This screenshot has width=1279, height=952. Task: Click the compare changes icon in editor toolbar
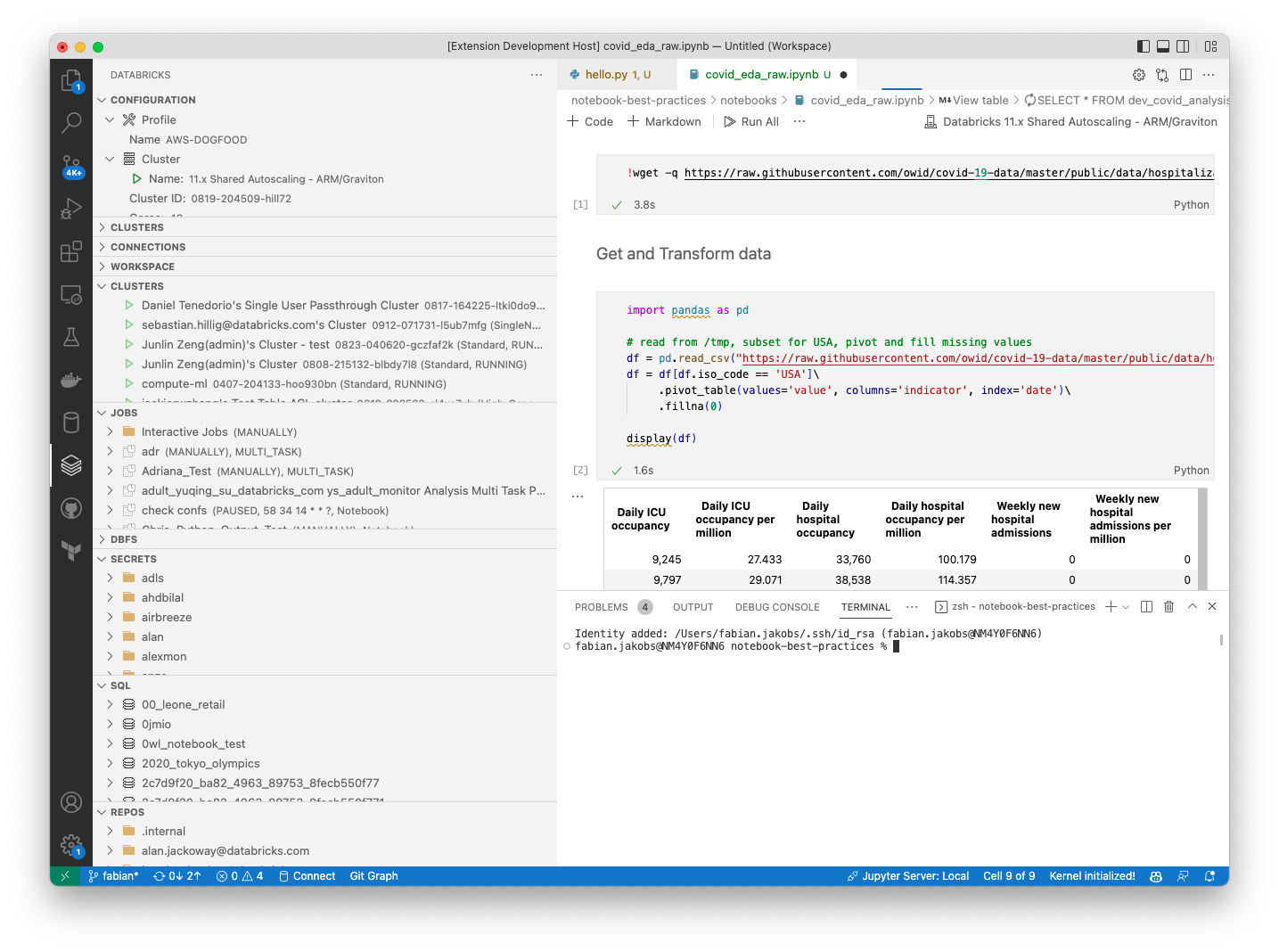1162,75
